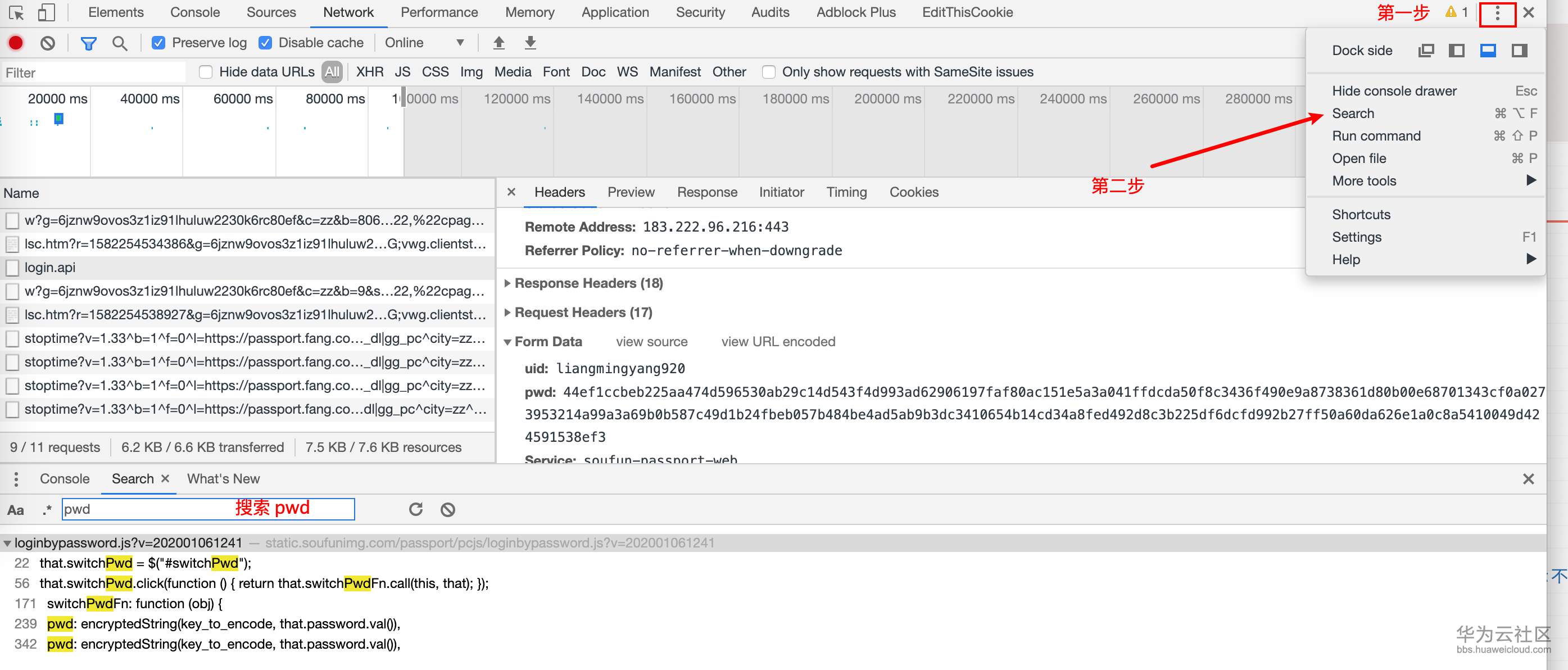Click the record network log button

pos(16,43)
